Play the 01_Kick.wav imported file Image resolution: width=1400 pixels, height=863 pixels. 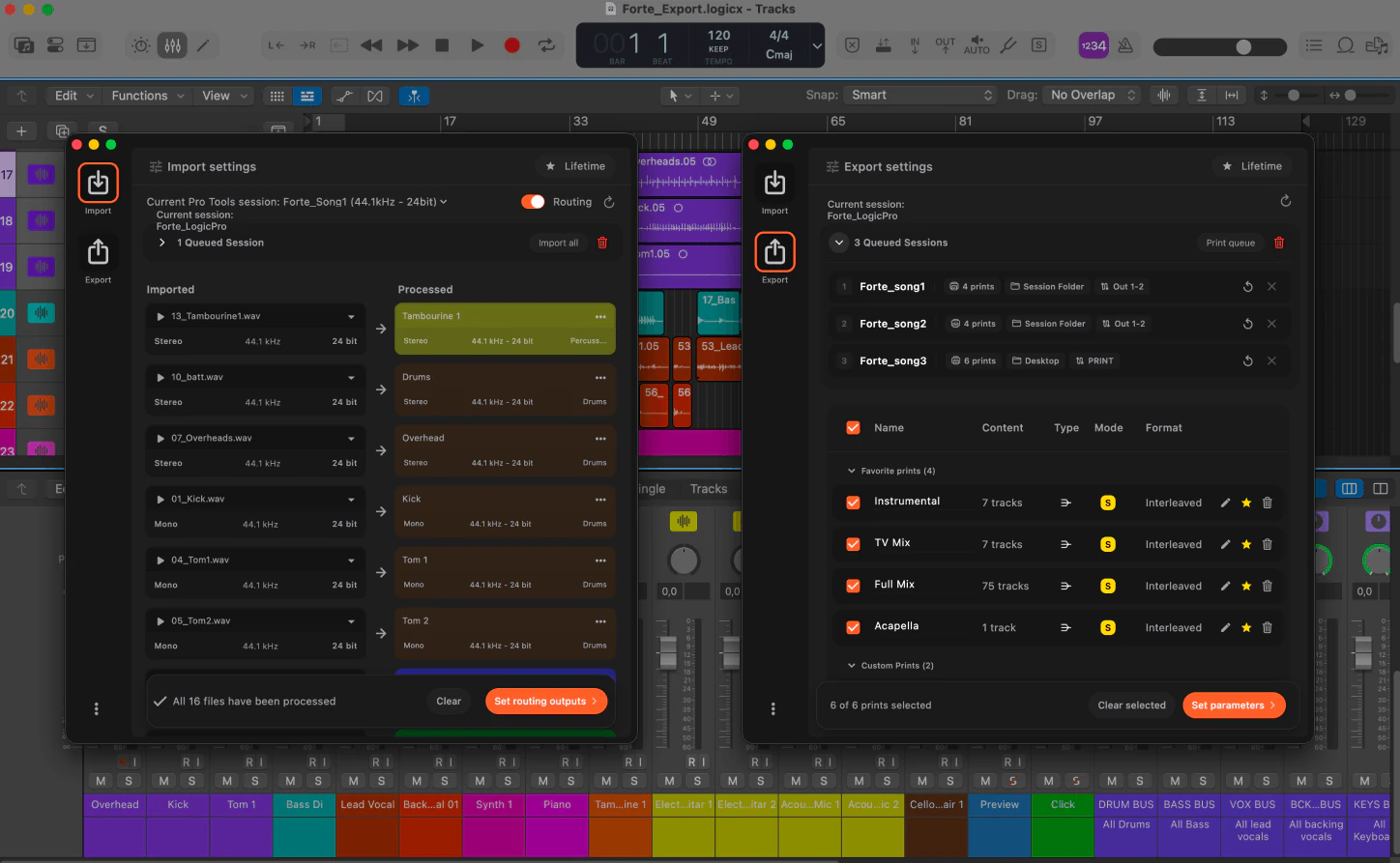point(160,500)
